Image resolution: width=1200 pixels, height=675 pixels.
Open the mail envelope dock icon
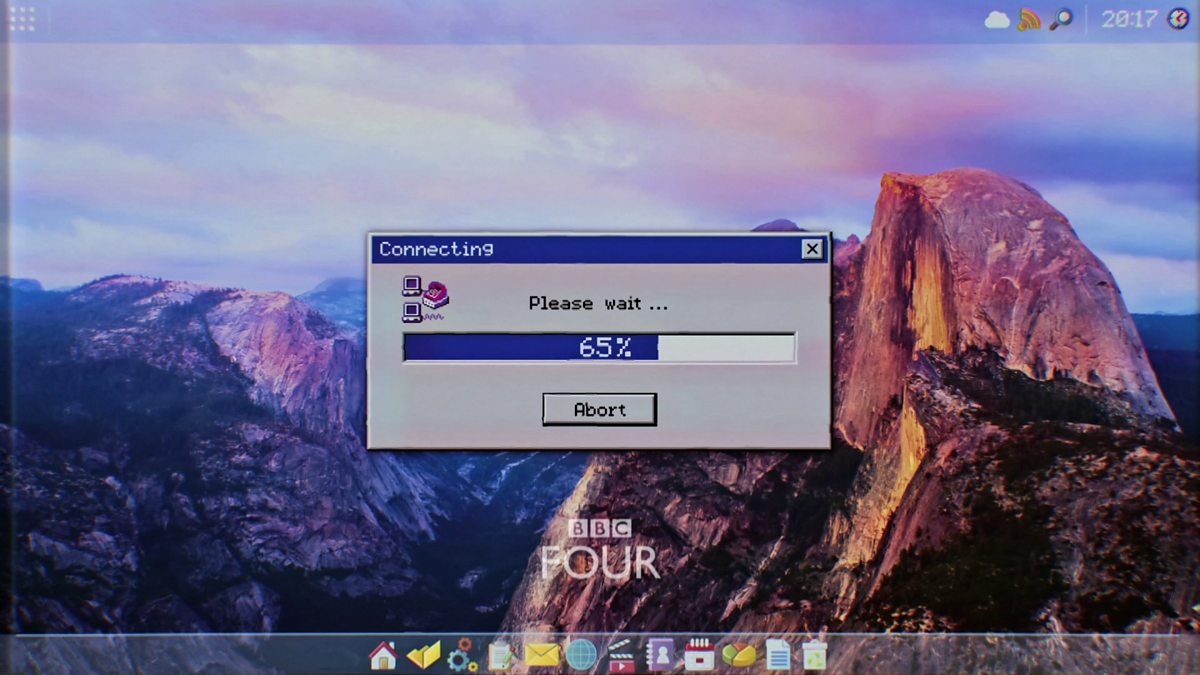pyautogui.click(x=542, y=655)
